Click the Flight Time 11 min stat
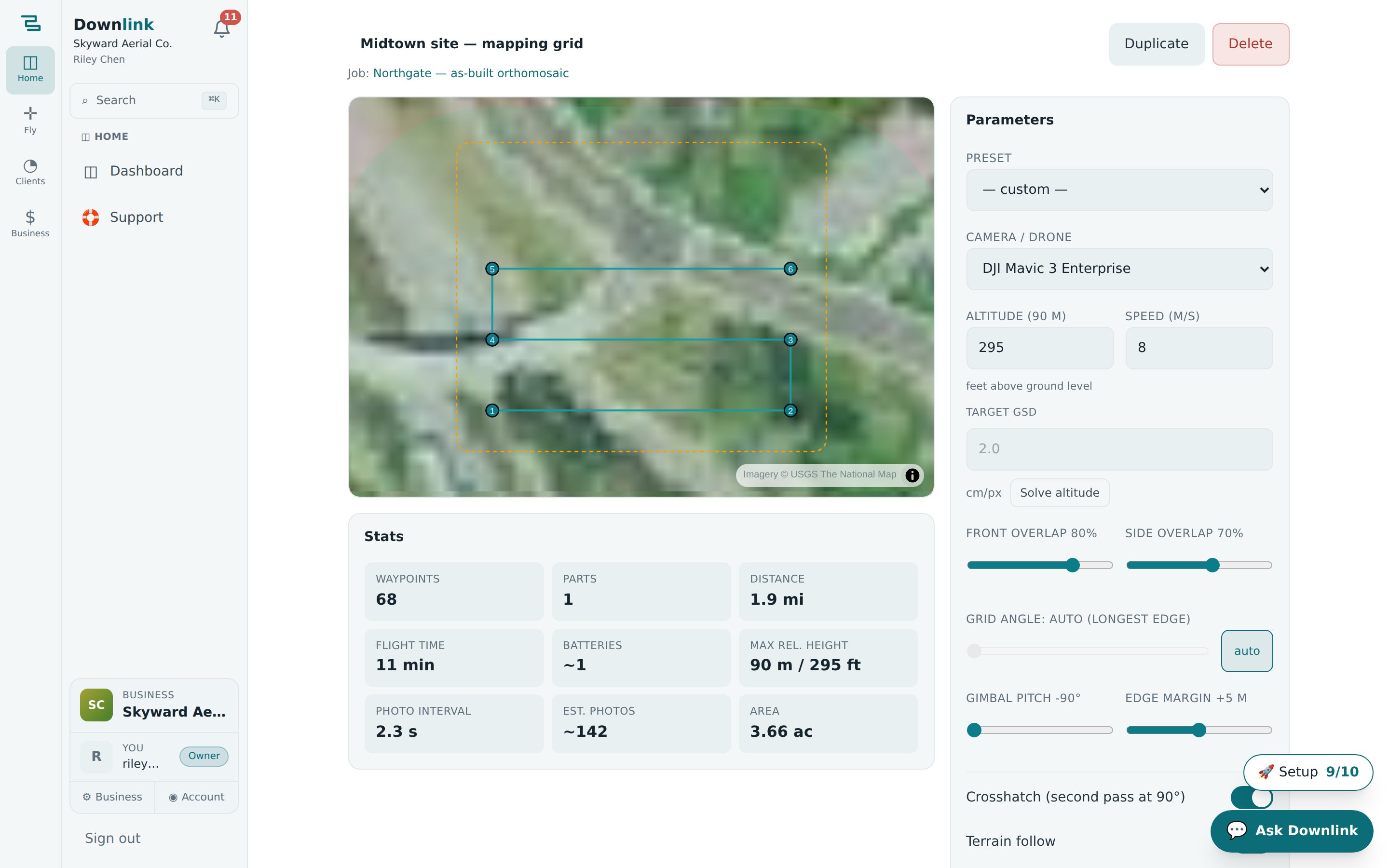The height and width of the screenshot is (868, 1389). coord(453,657)
